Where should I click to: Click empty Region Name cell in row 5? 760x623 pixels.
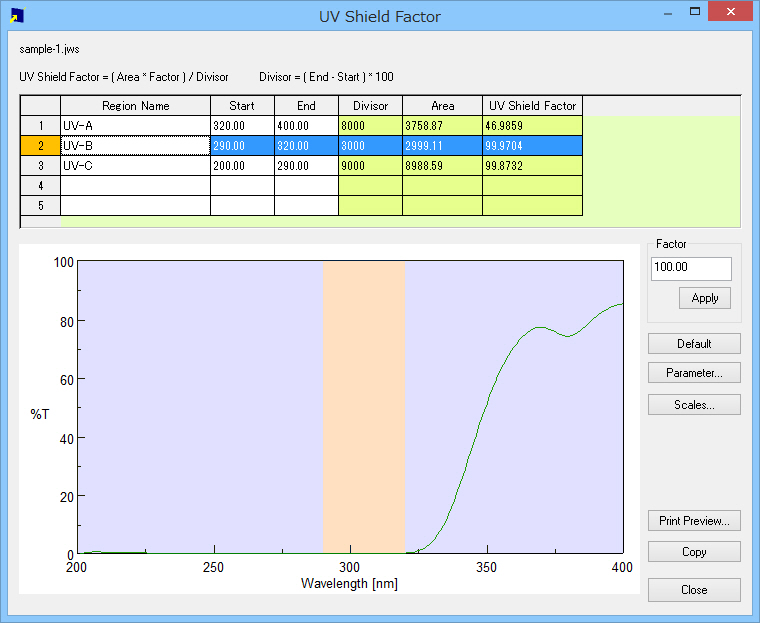(x=135, y=206)
